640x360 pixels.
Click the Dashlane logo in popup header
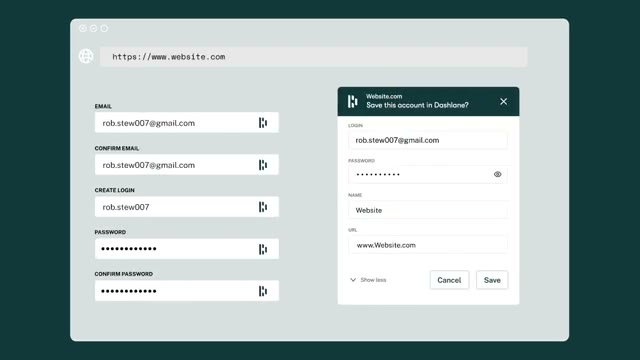pos(353,101)
